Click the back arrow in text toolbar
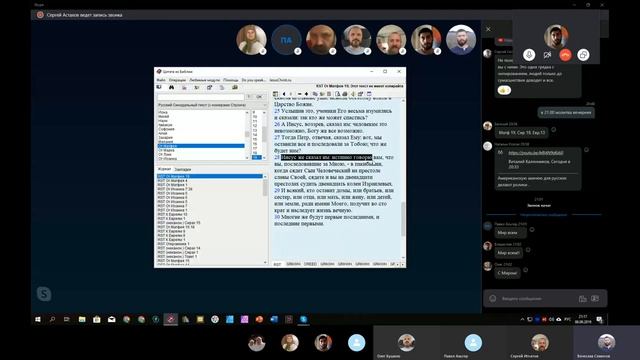 [x=284, y=94]
